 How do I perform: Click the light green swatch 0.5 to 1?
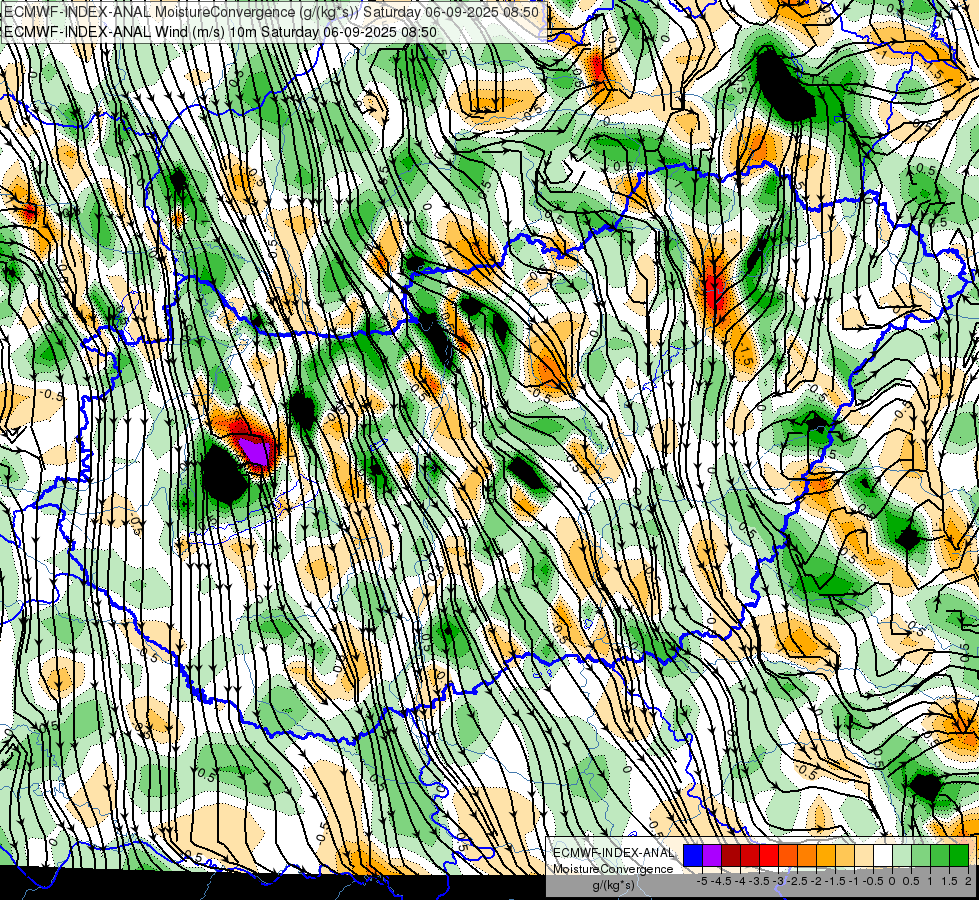point(921,855)
